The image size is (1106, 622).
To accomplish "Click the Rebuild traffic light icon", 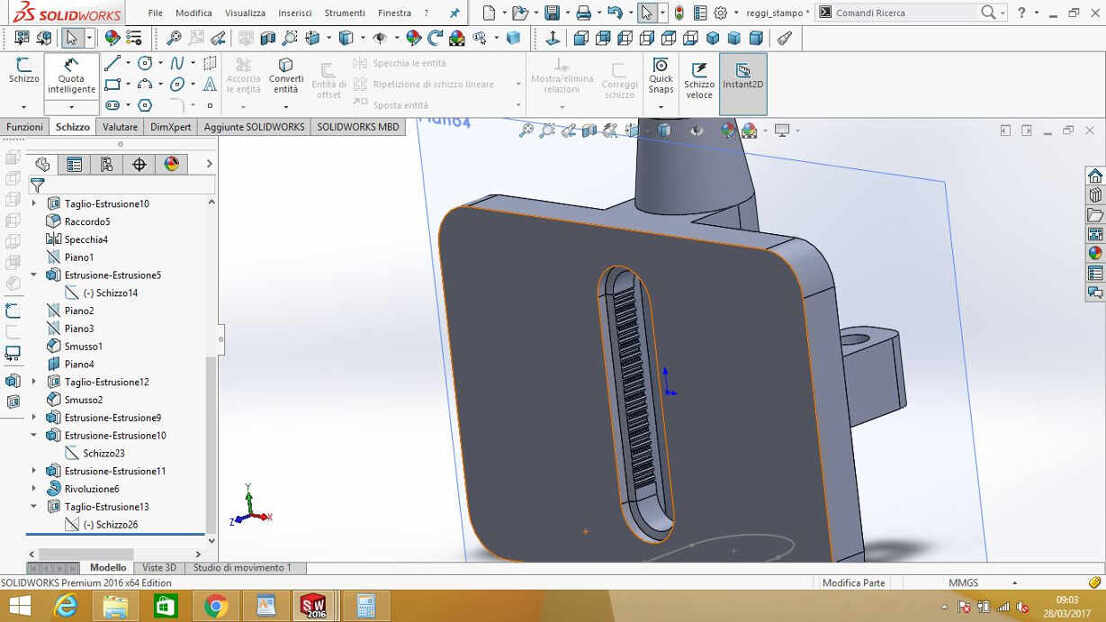I will click(x=679, y=13).
